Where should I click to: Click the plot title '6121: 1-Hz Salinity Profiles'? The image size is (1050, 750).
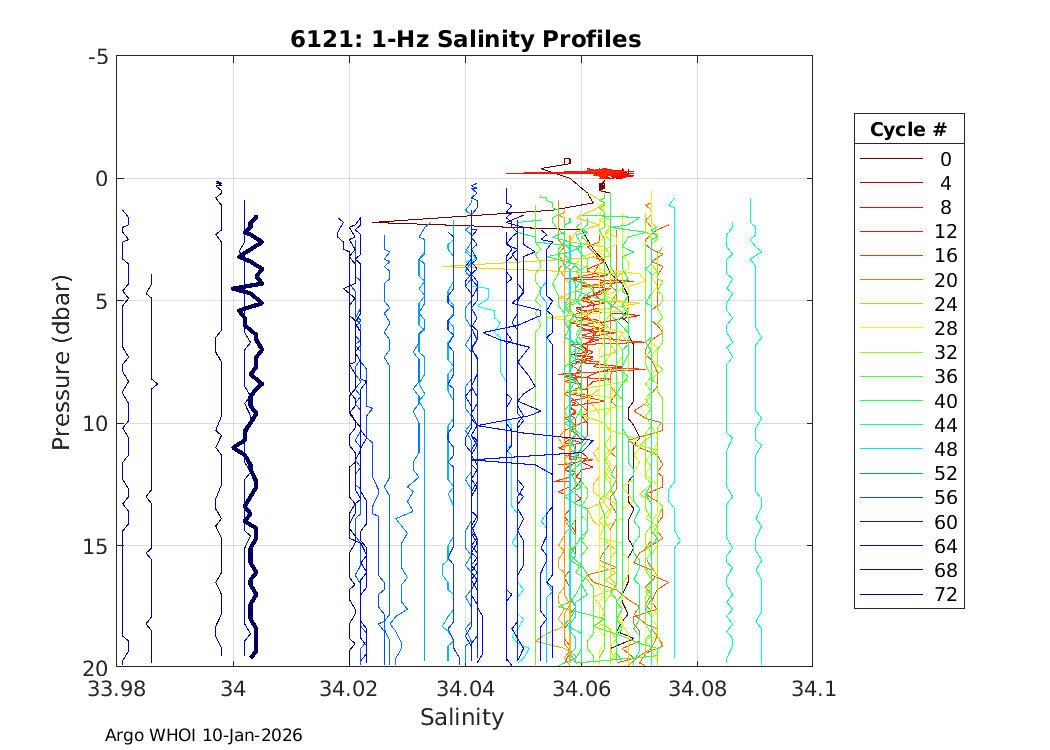[x=465, y=39]
